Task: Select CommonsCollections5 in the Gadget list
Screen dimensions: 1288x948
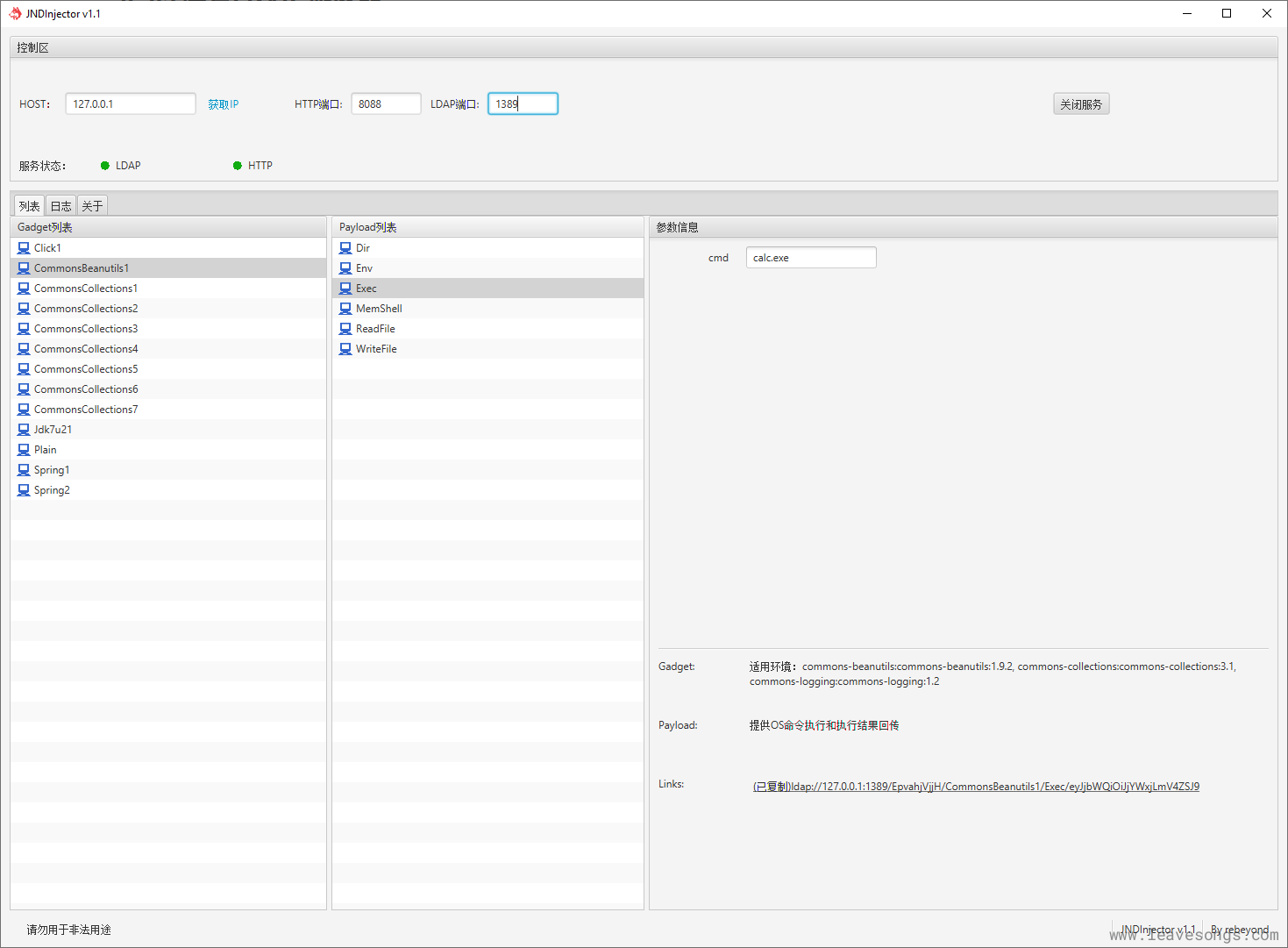Action: coord(86,369)
